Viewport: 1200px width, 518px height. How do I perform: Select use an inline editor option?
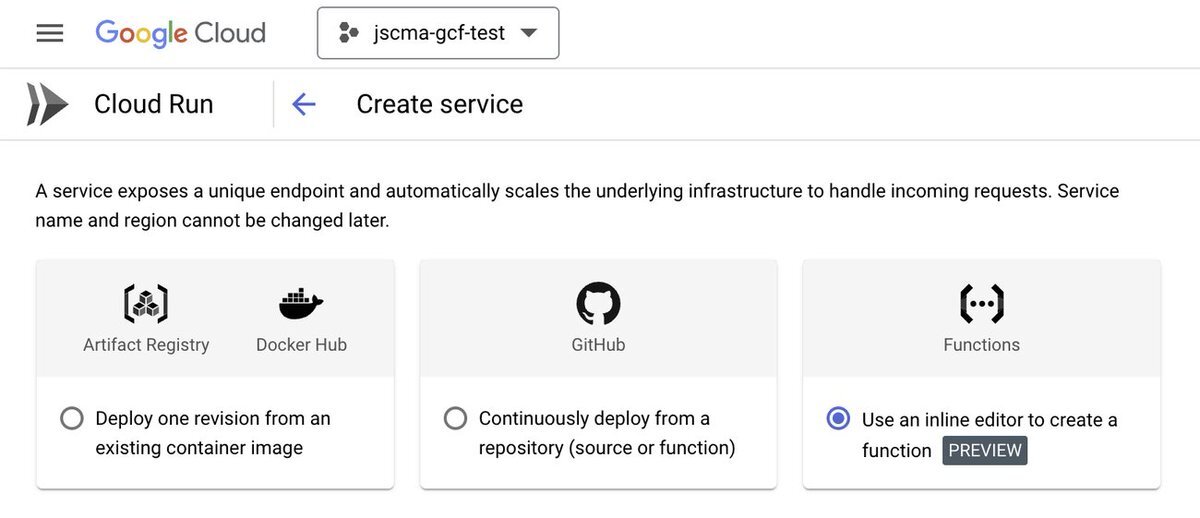[x=838, y=419]
